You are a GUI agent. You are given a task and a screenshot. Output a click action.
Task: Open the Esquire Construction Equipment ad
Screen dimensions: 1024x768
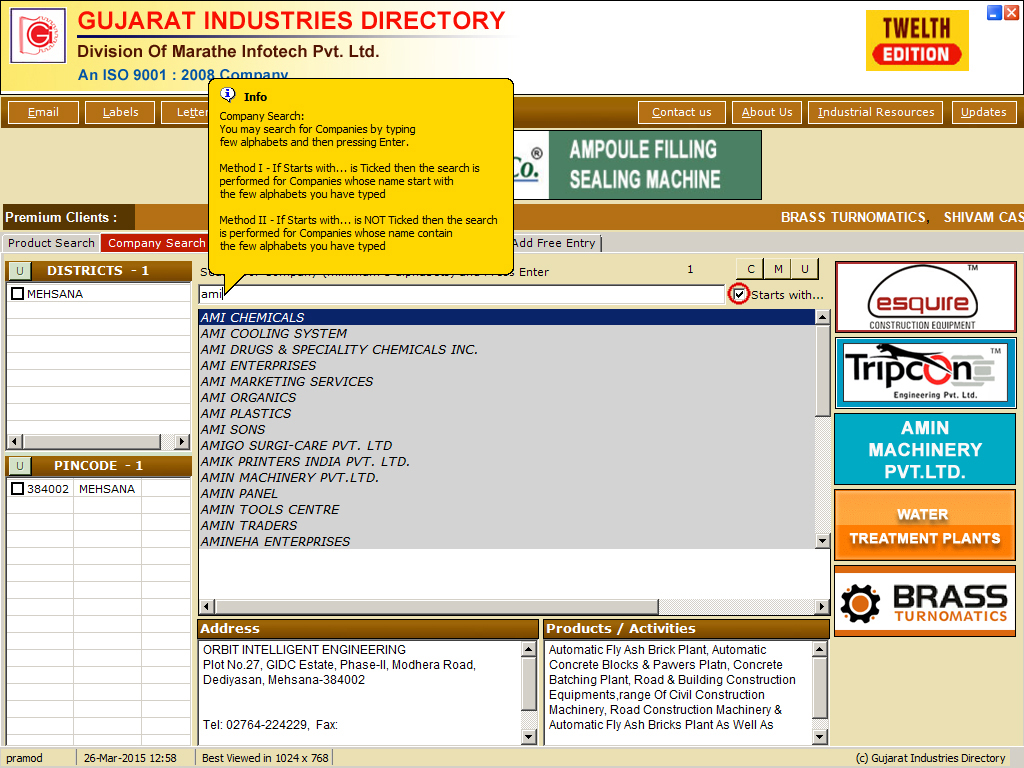pos(925,297)
